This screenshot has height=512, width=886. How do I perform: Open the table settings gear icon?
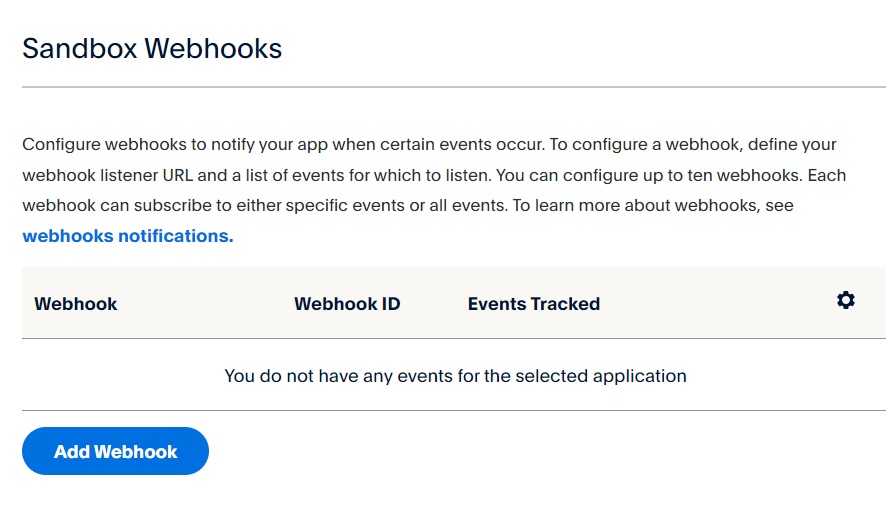(x=846, y=300)
